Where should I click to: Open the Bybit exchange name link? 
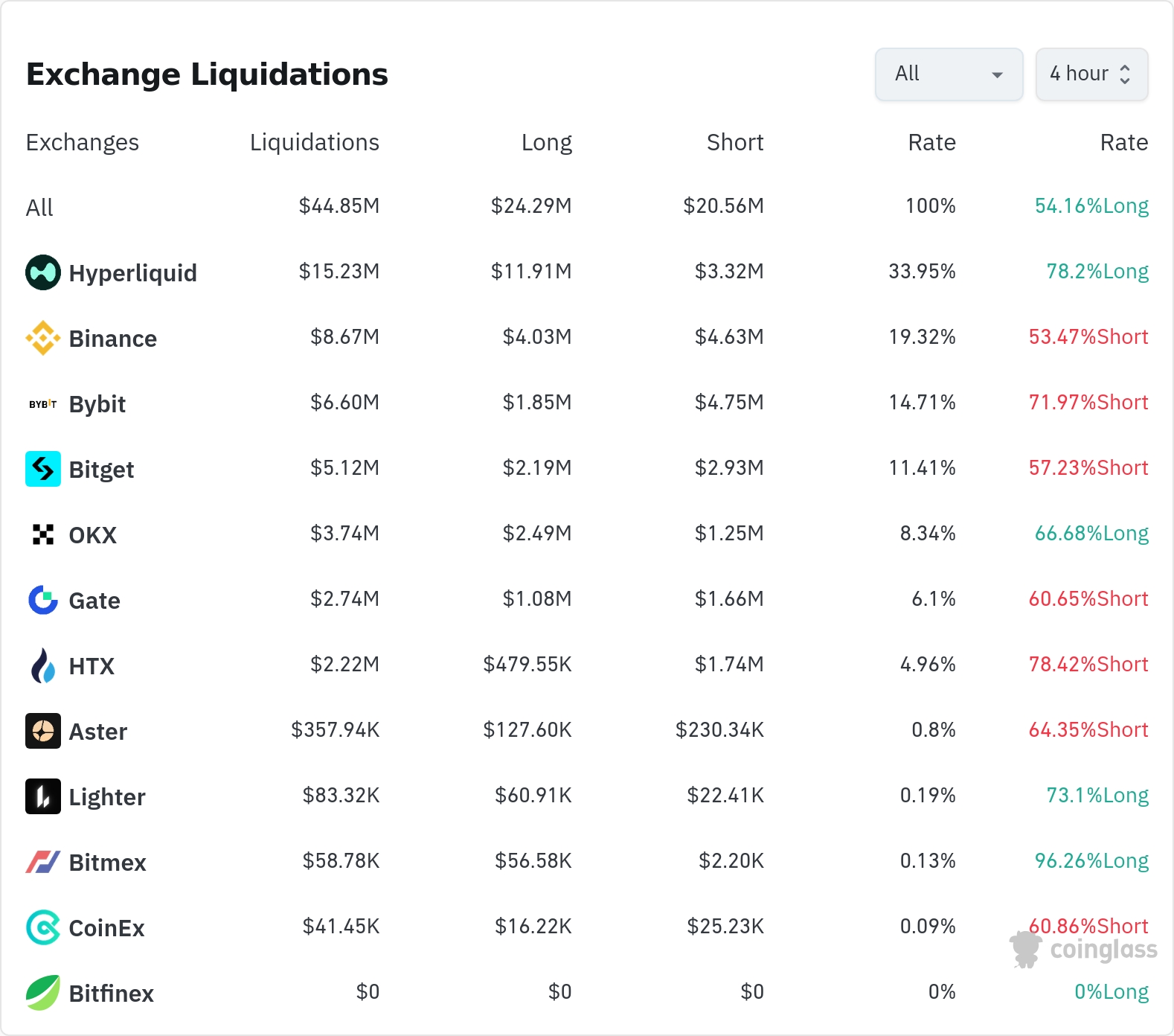pos(97,404)
